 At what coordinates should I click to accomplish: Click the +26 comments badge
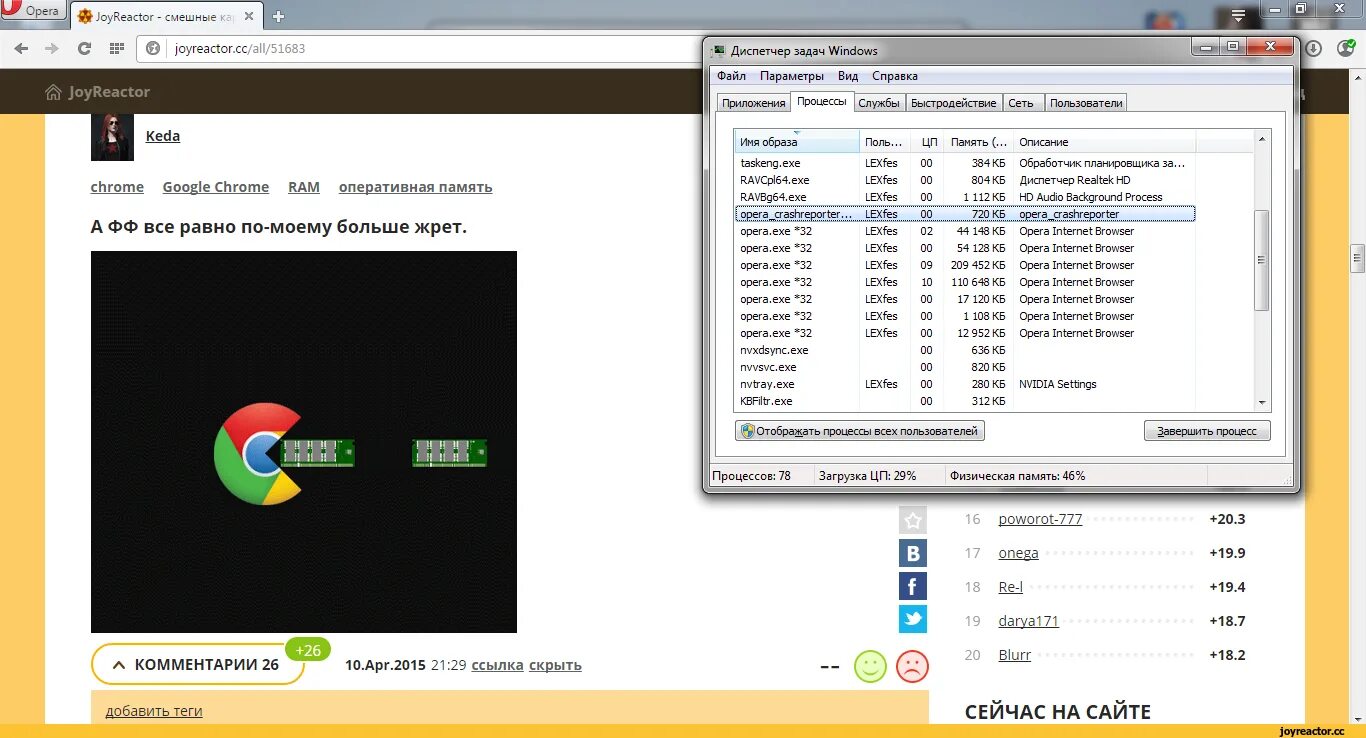[x=308, y=650]
